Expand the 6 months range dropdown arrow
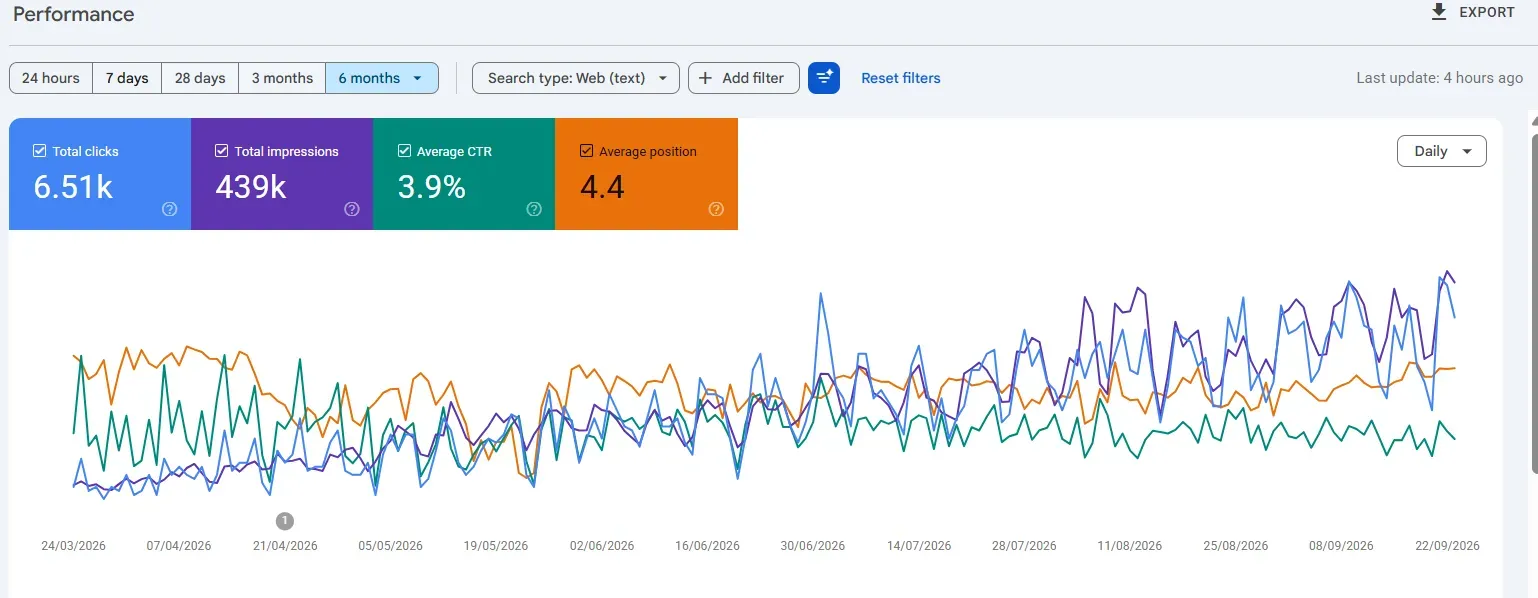 coord(418,78)
